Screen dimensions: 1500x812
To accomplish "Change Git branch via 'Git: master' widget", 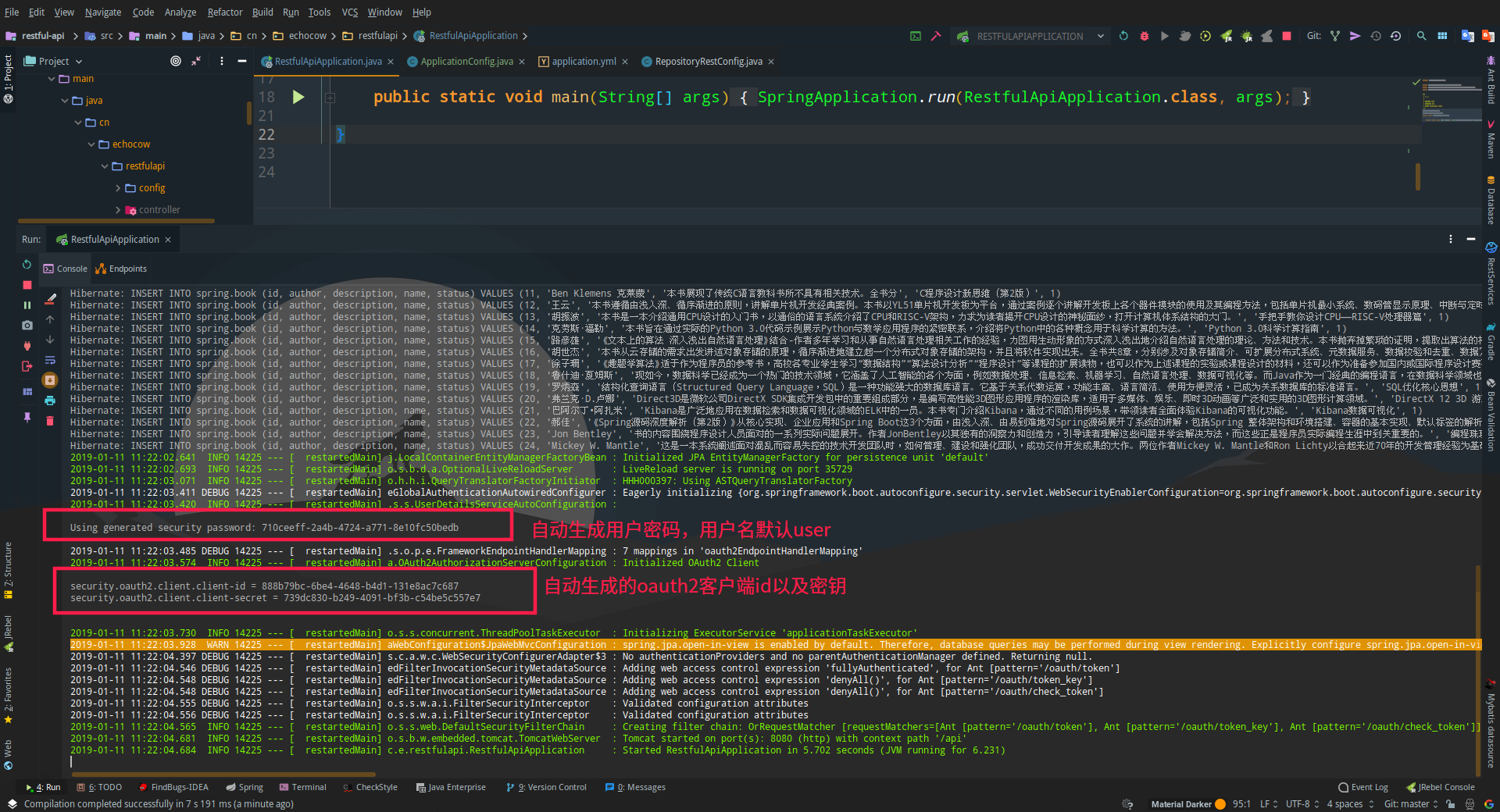I will (x=1411, y=803).
